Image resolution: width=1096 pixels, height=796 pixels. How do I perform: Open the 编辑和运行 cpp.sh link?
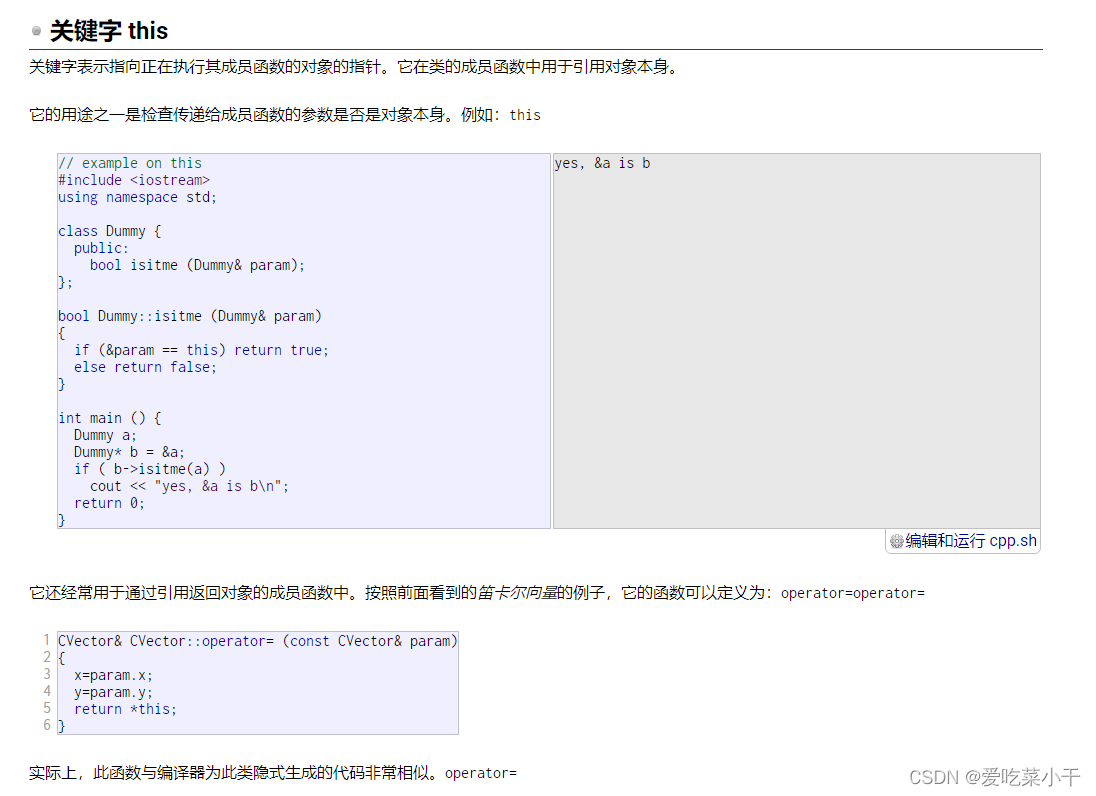(970, 541)
